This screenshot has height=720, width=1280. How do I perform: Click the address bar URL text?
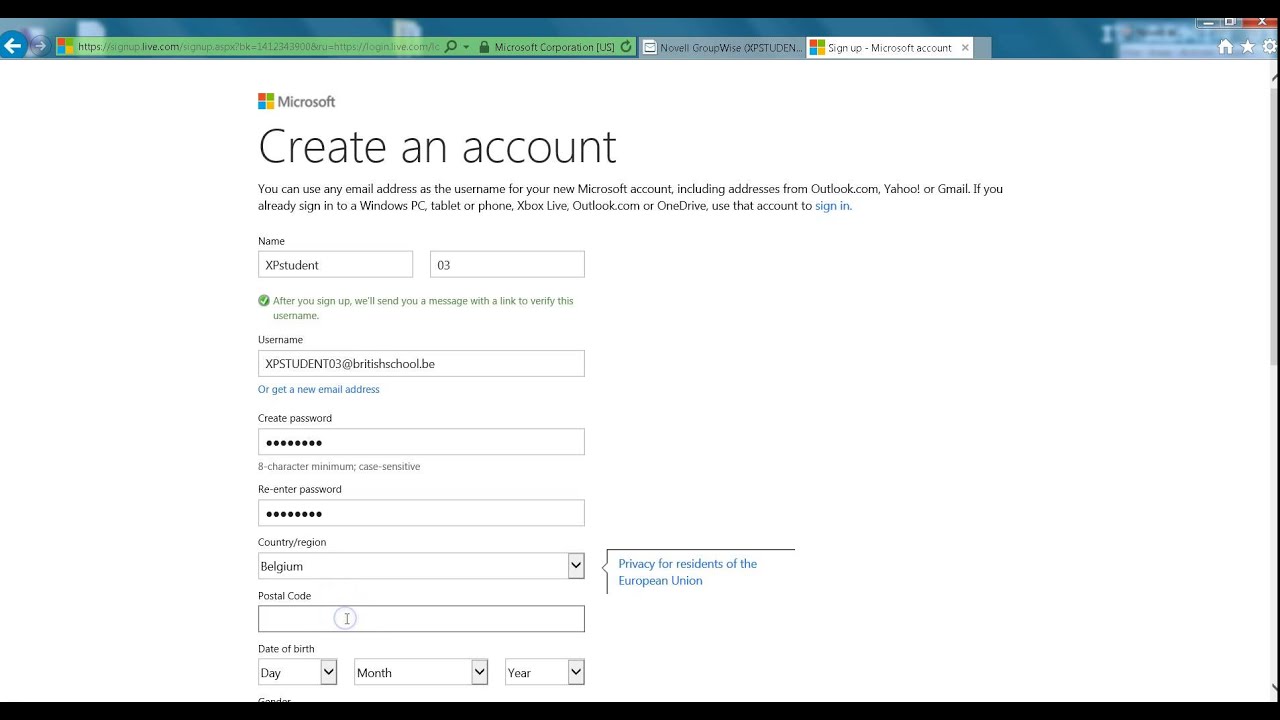pyautogui.click(x=258, y=47)
